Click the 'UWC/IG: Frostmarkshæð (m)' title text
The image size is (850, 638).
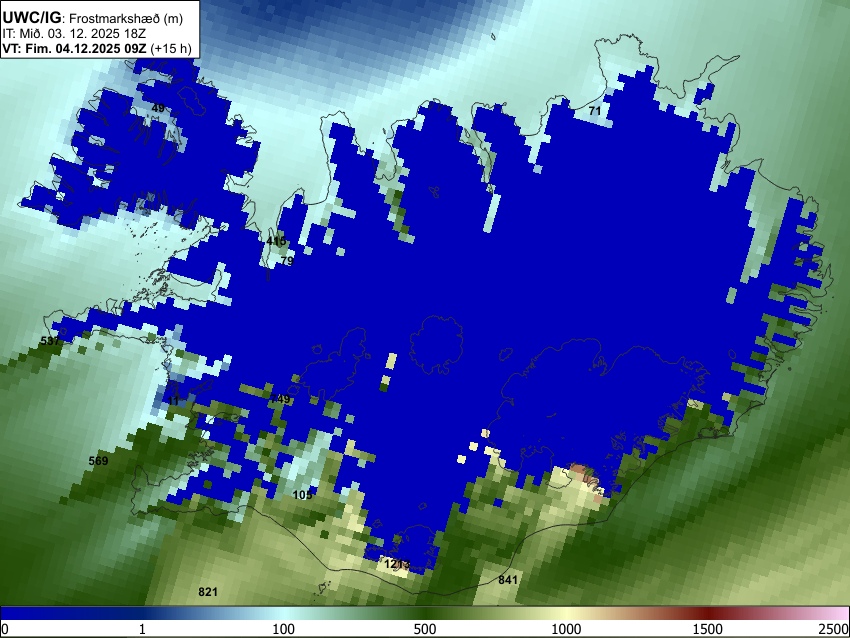pyautogui.click(x=93, y=18)
